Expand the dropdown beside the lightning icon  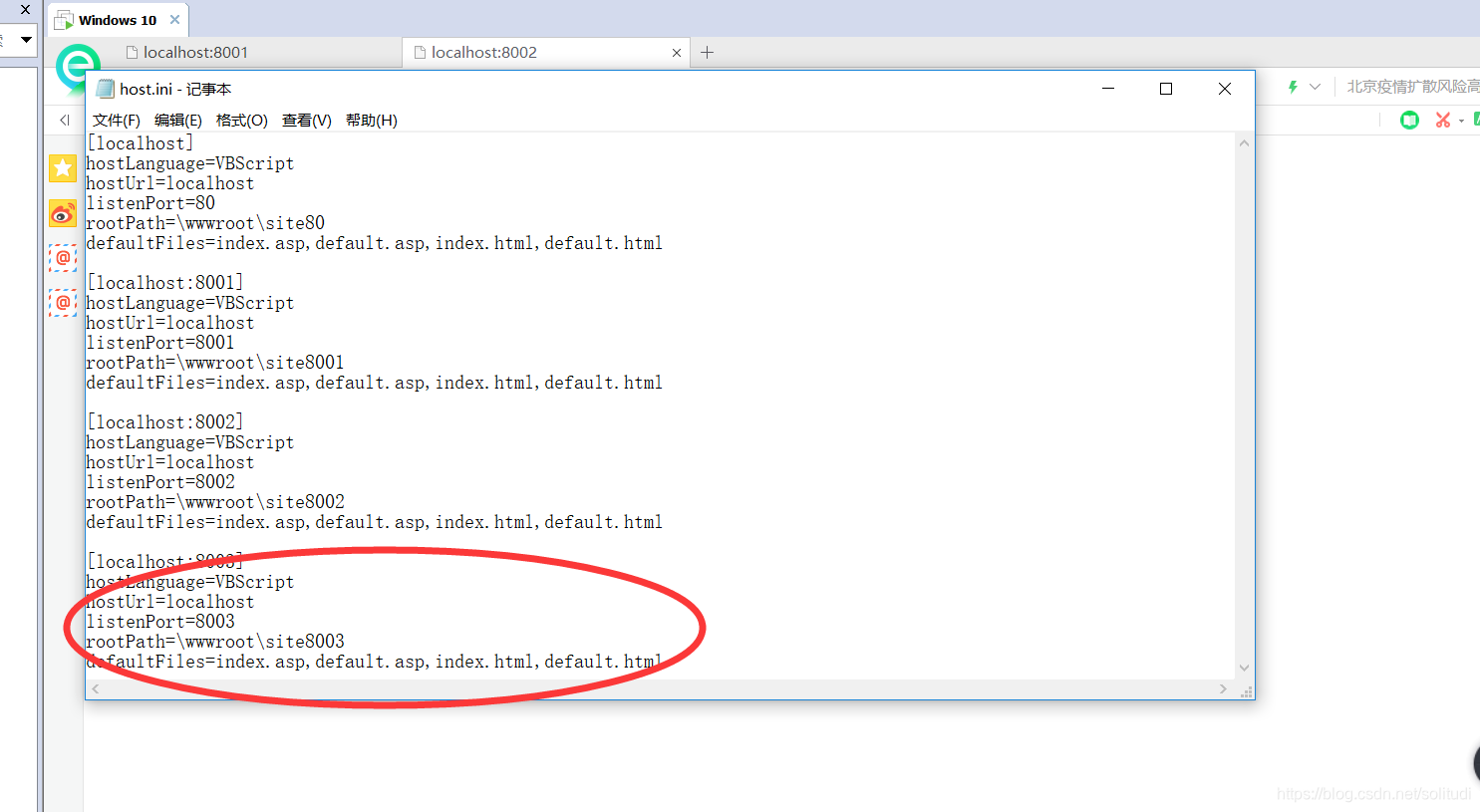click(x=1315, y=87)
